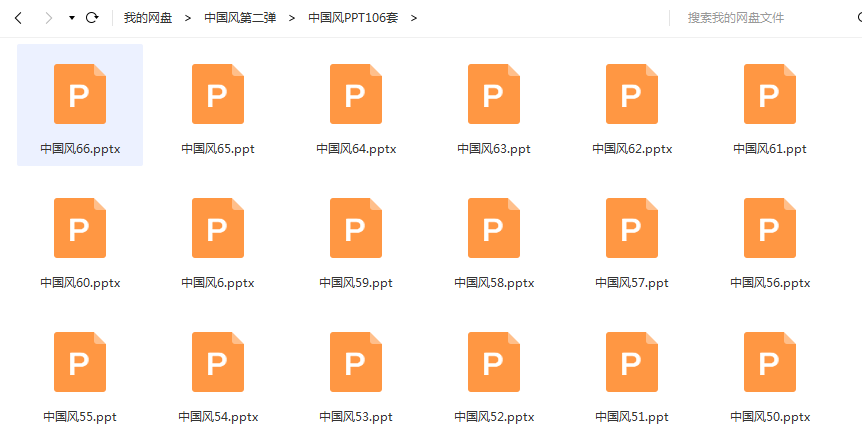This screenshot has width=862, height=445.
Task: Select the 中国风55.ppt file icon
Action: coord(80,362)
